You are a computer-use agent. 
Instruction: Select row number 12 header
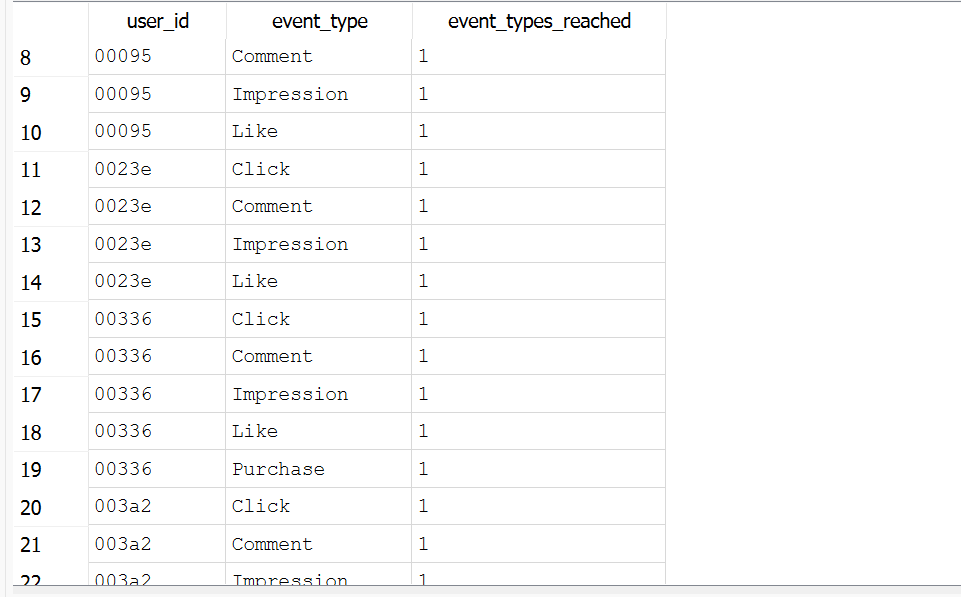pyautogui.click(x=31, y=208)
